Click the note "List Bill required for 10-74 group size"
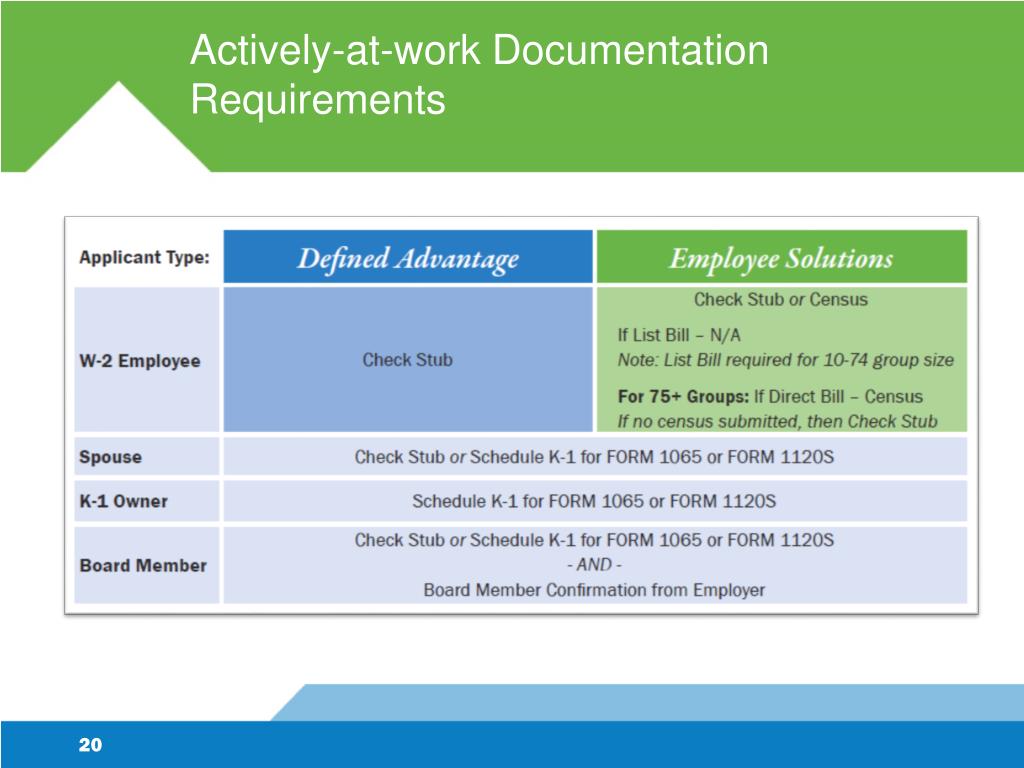The width and height of the screenshot is (1024, 768). (x=786, y=360)
